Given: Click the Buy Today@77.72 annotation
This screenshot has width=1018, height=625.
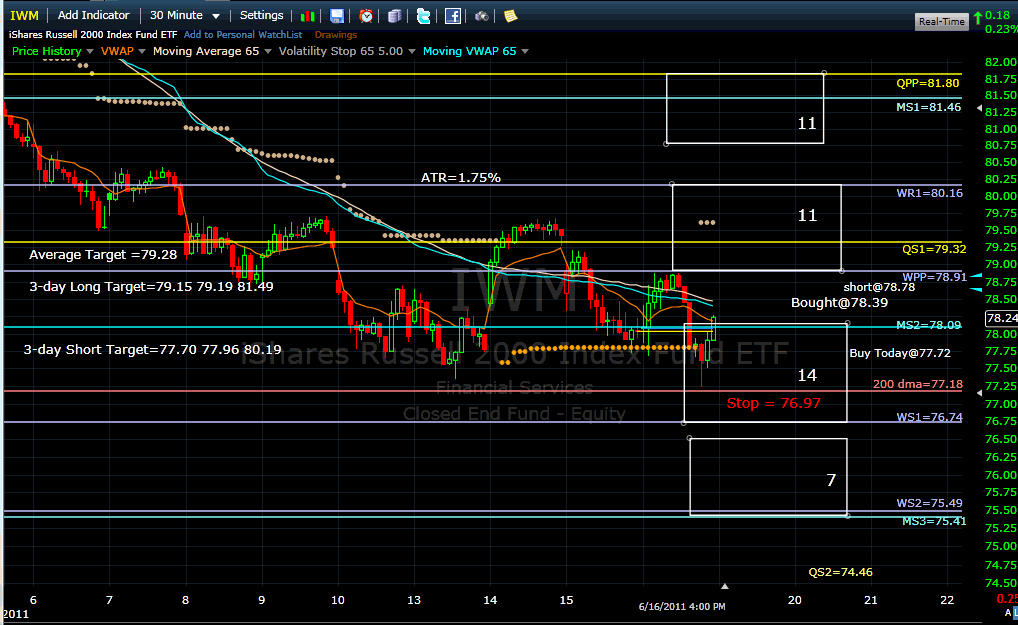Looking at the screenshot, I should point(900,353).
